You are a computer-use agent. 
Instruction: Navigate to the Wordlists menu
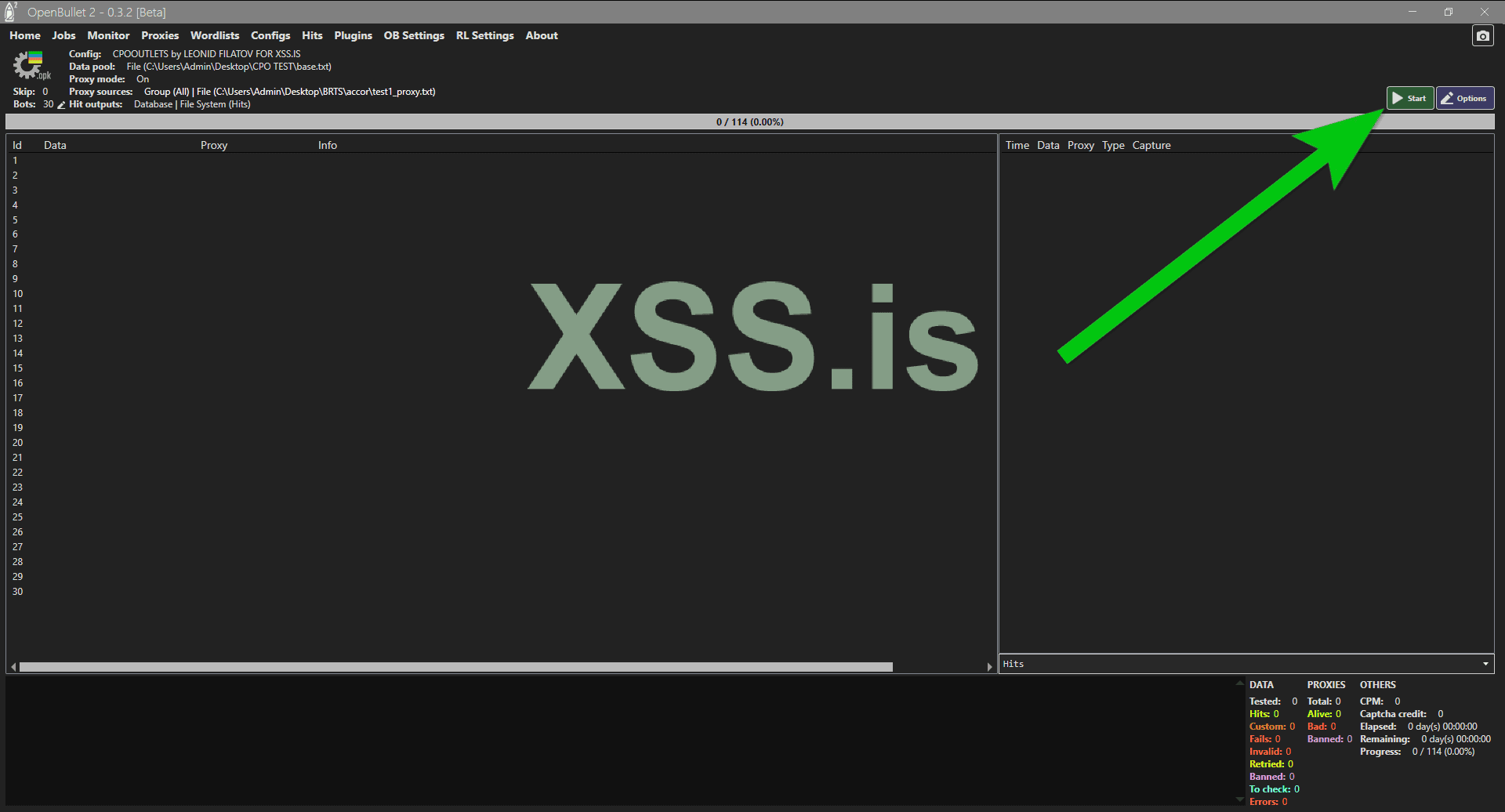click(215, 35)
